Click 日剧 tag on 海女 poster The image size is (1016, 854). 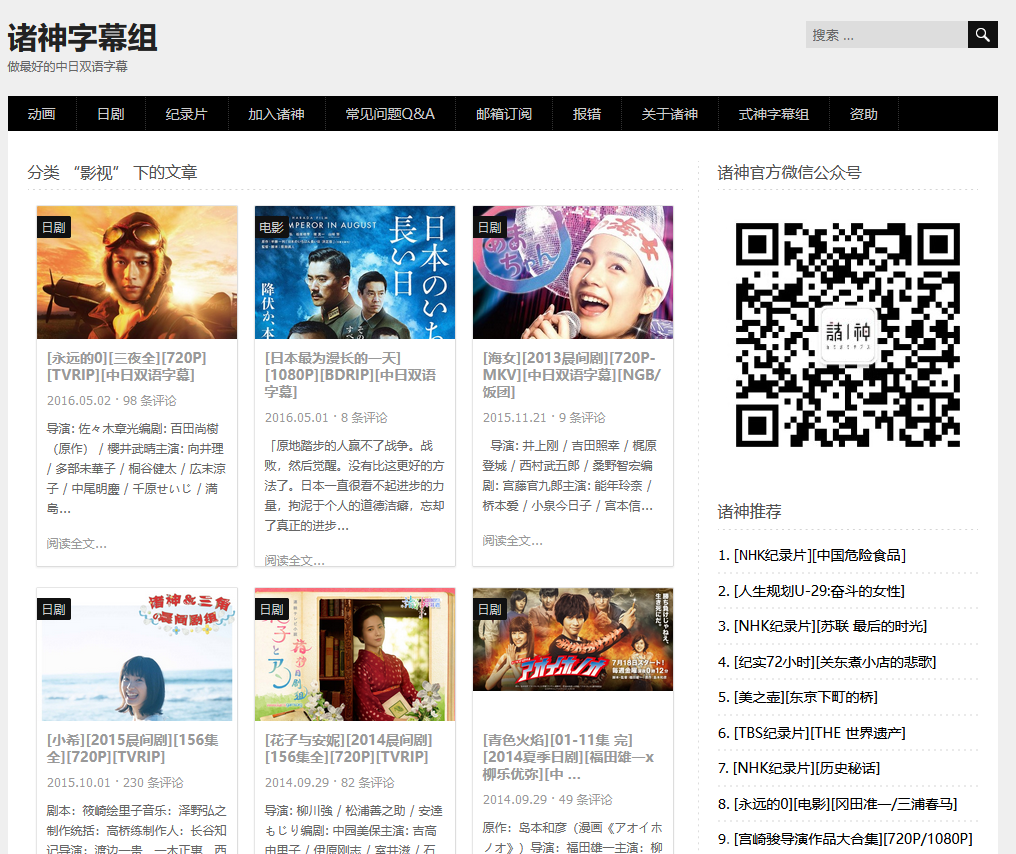click(490, 227)
